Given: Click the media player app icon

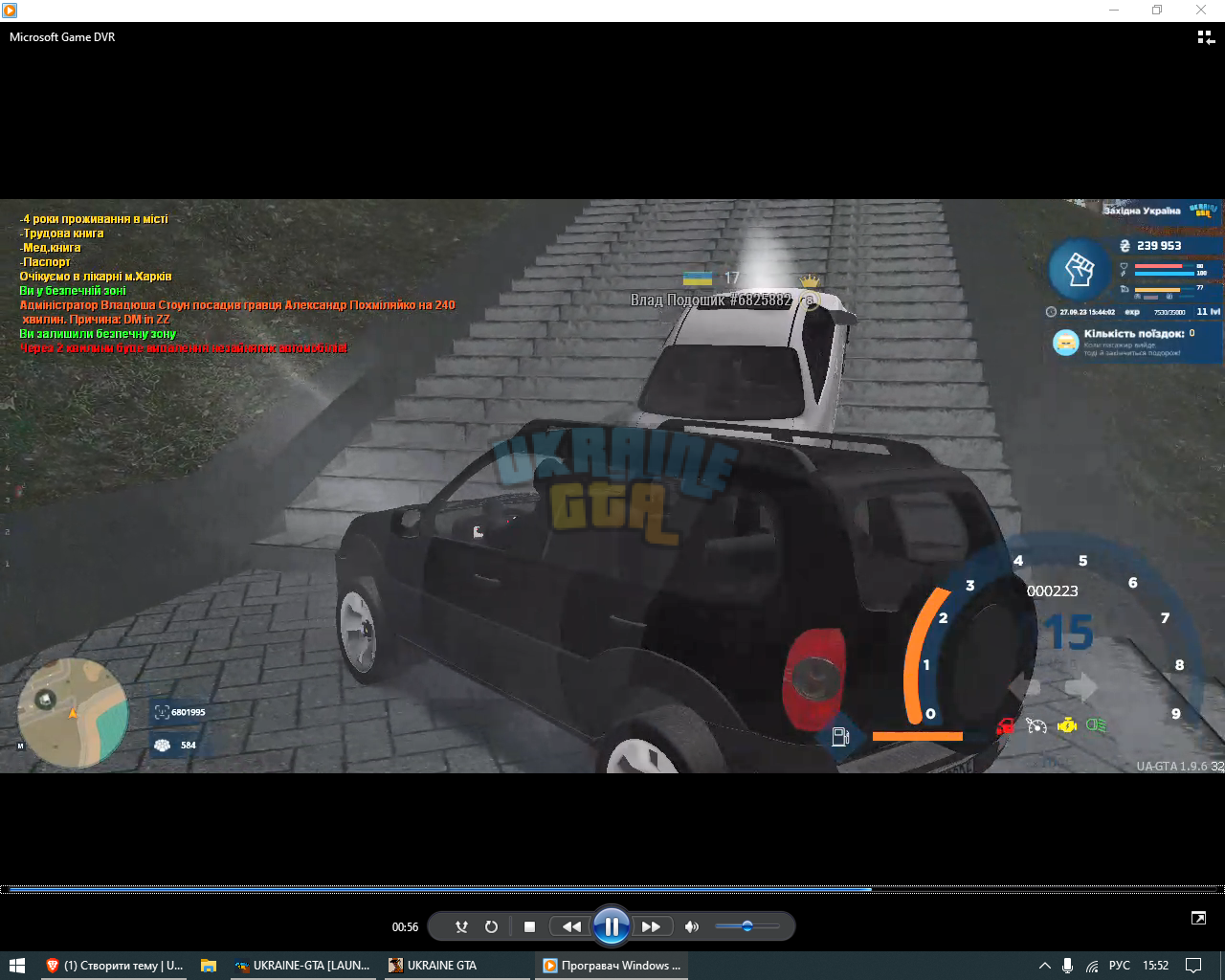Looking at the screenshot, I should point(10,11).
